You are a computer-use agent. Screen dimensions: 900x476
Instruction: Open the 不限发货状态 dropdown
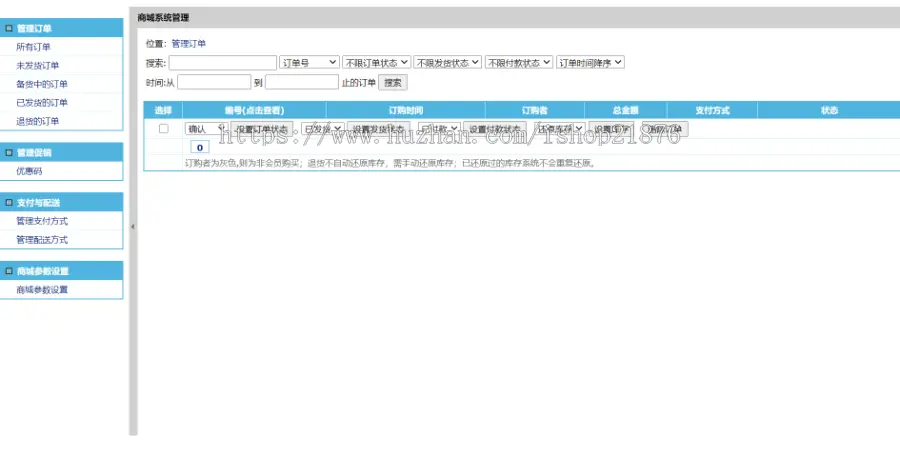tap(447, 63)
